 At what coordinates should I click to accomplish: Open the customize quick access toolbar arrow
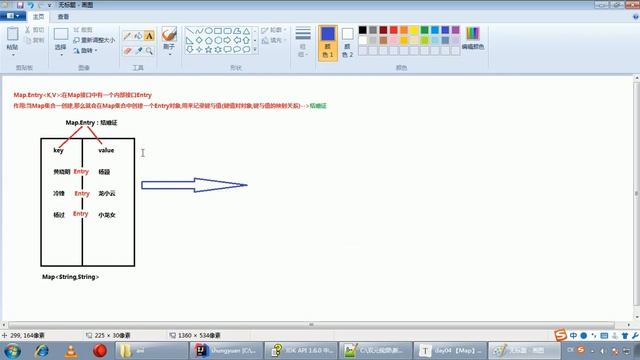(x=50, y=5)
